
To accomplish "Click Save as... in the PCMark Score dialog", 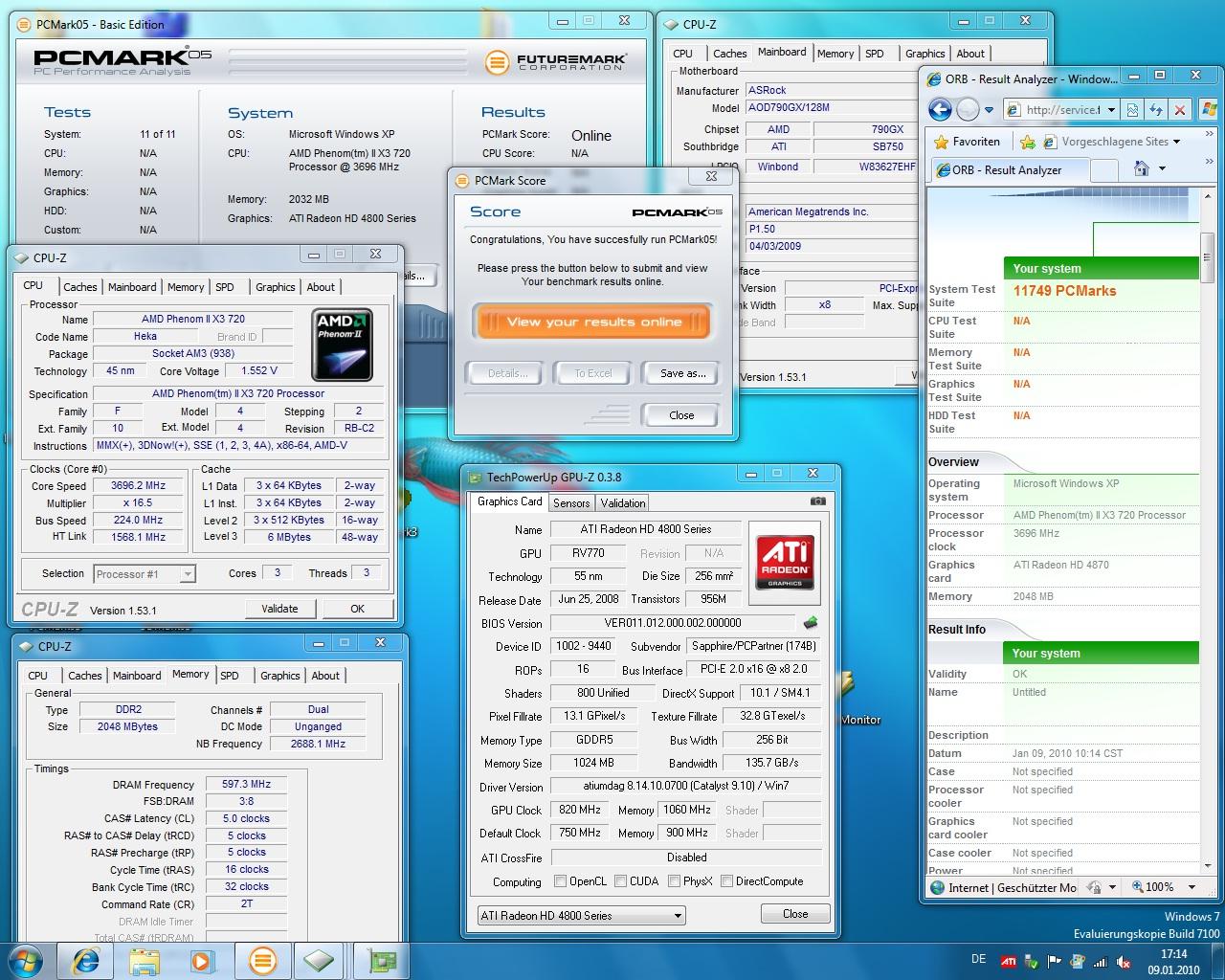I will (x=682, y=373).
